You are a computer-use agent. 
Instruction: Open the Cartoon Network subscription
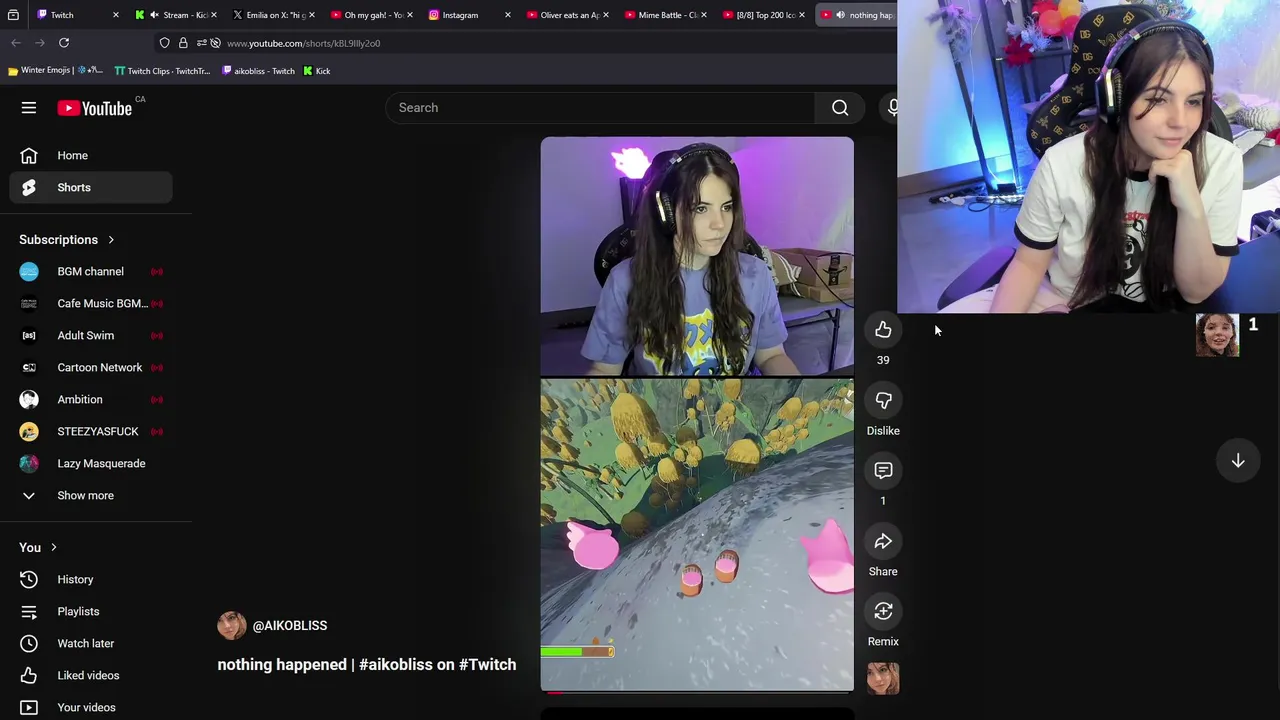(91, 368)
